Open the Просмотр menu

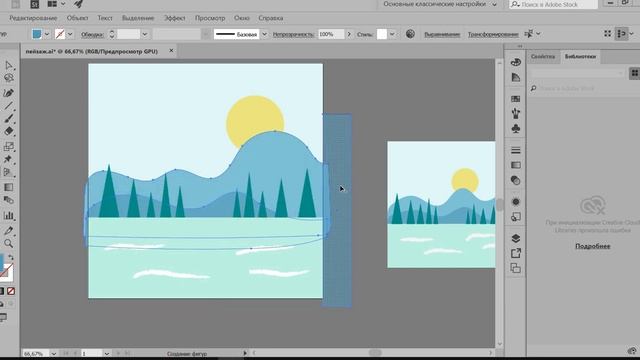210,18
